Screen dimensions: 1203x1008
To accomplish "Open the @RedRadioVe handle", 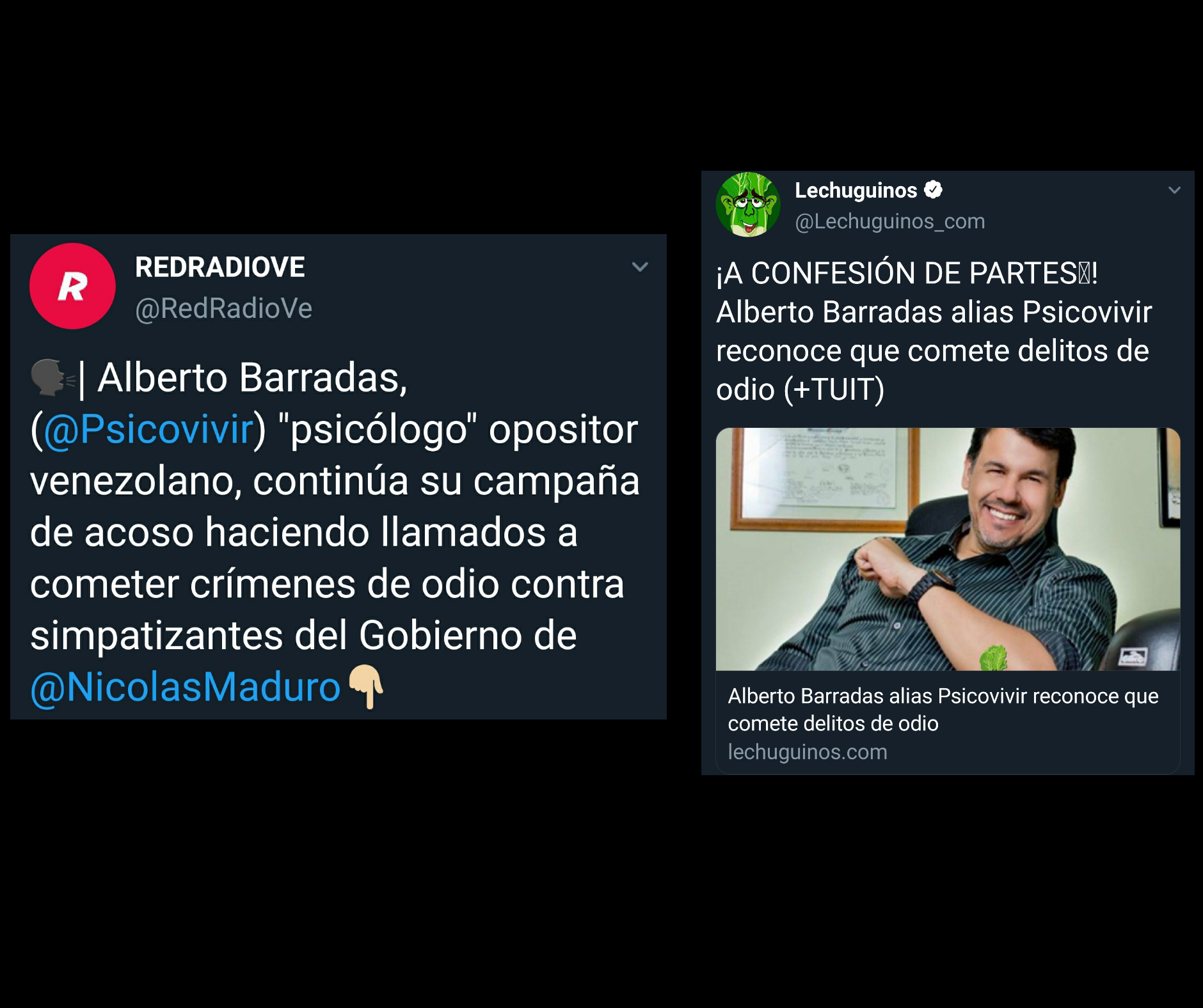I will pos(223,308).
